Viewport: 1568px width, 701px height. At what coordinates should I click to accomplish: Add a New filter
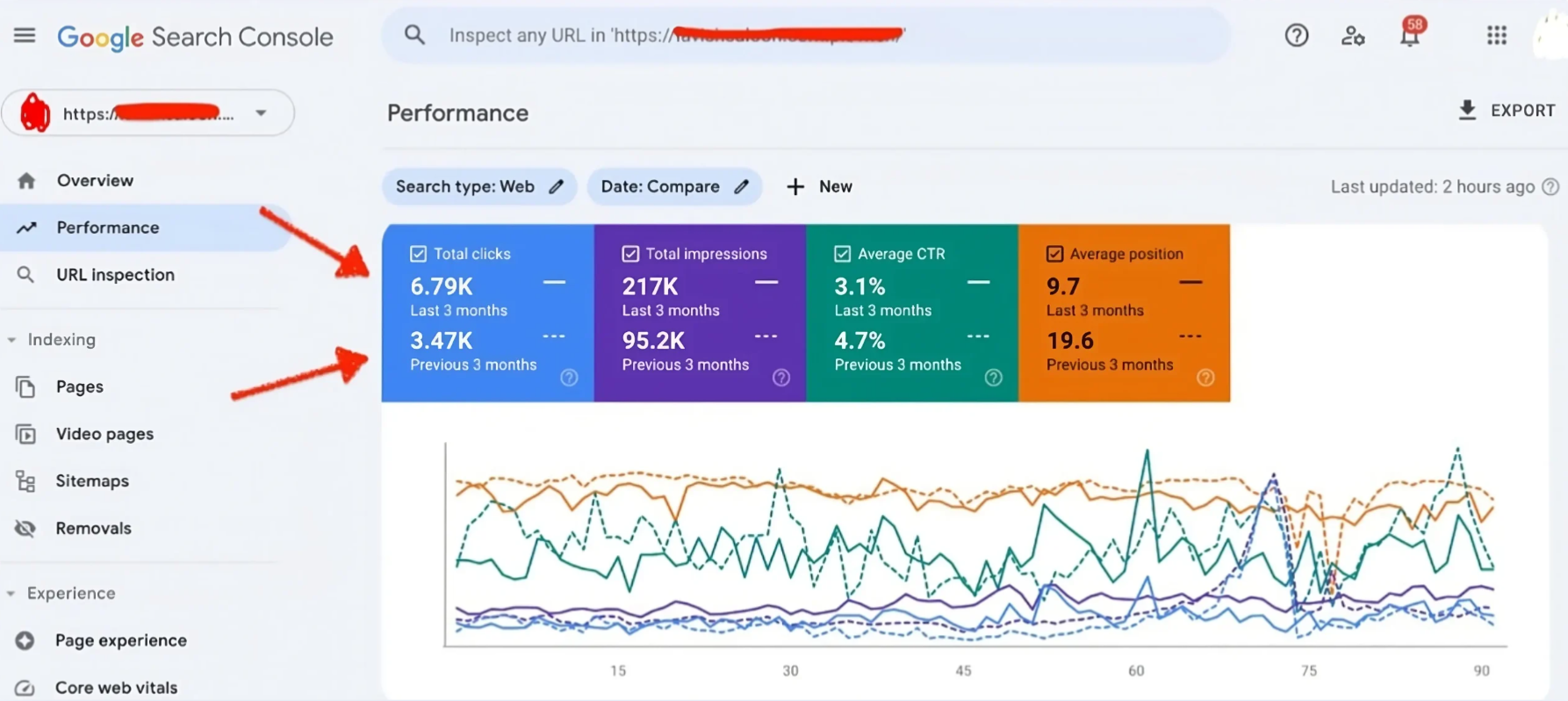(819, 186)
